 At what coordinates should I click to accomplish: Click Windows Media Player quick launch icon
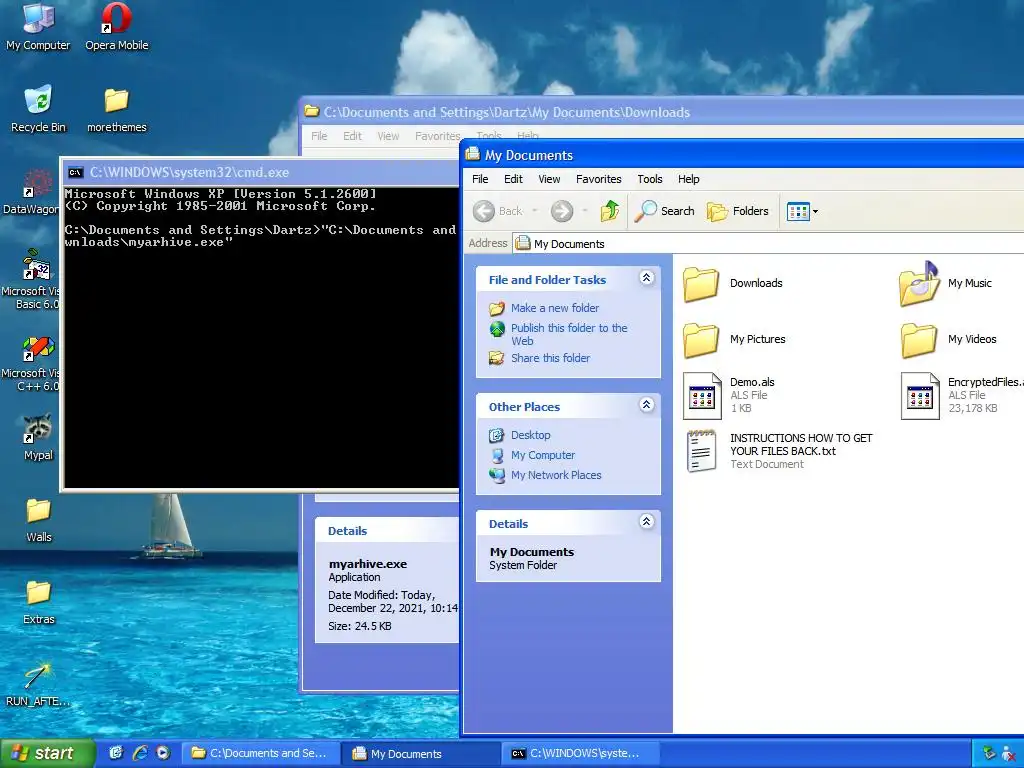163,753
